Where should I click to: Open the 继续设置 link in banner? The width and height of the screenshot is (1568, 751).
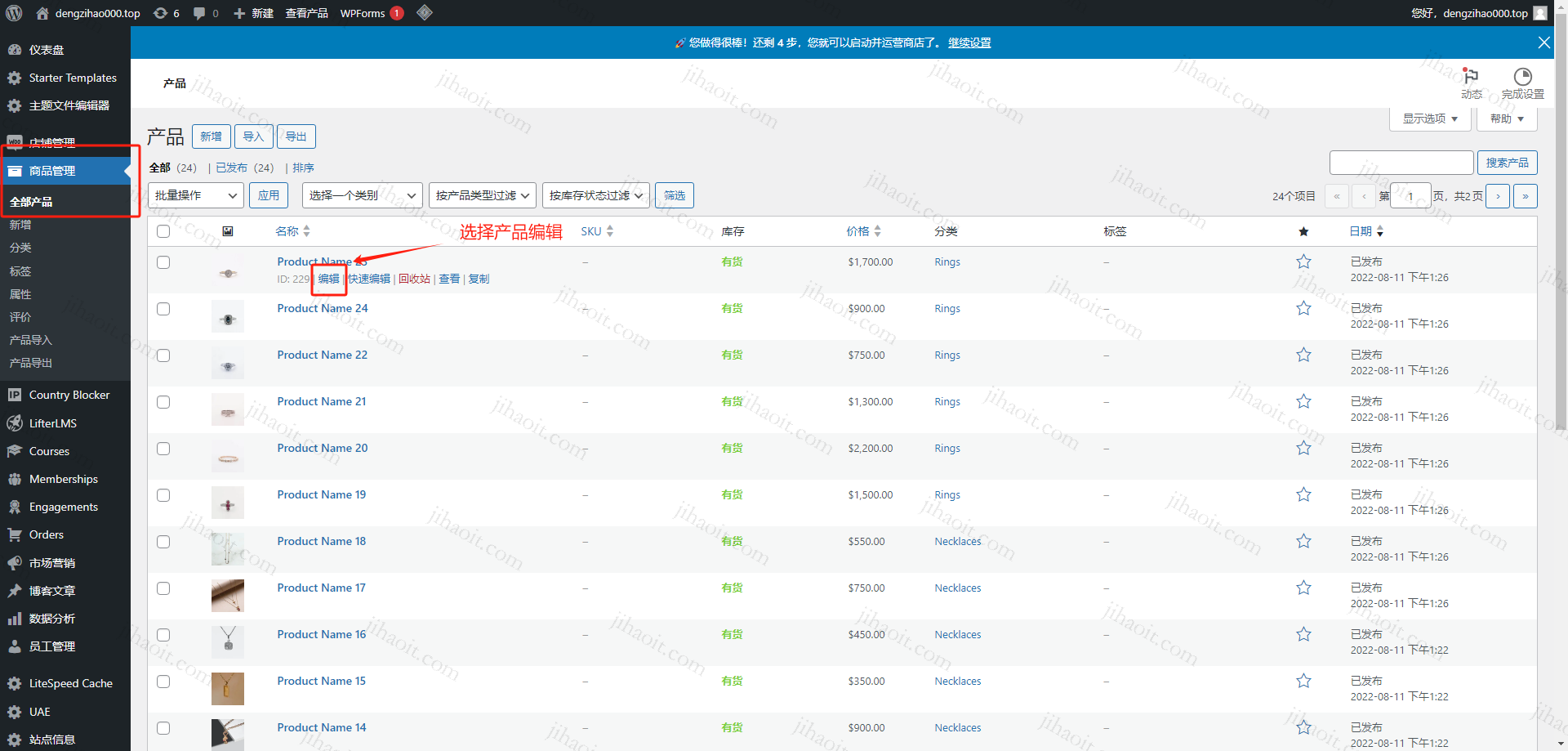click(x=969, y=42)
